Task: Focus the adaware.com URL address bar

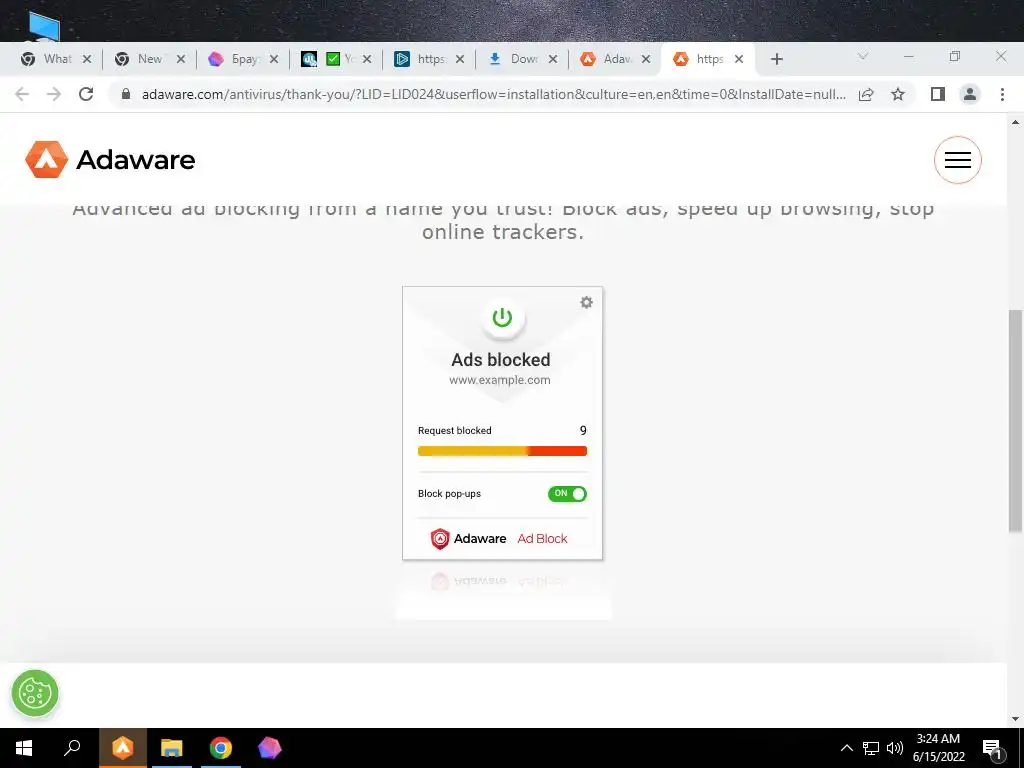Action: pyautogui.click(x=493, y=95)
